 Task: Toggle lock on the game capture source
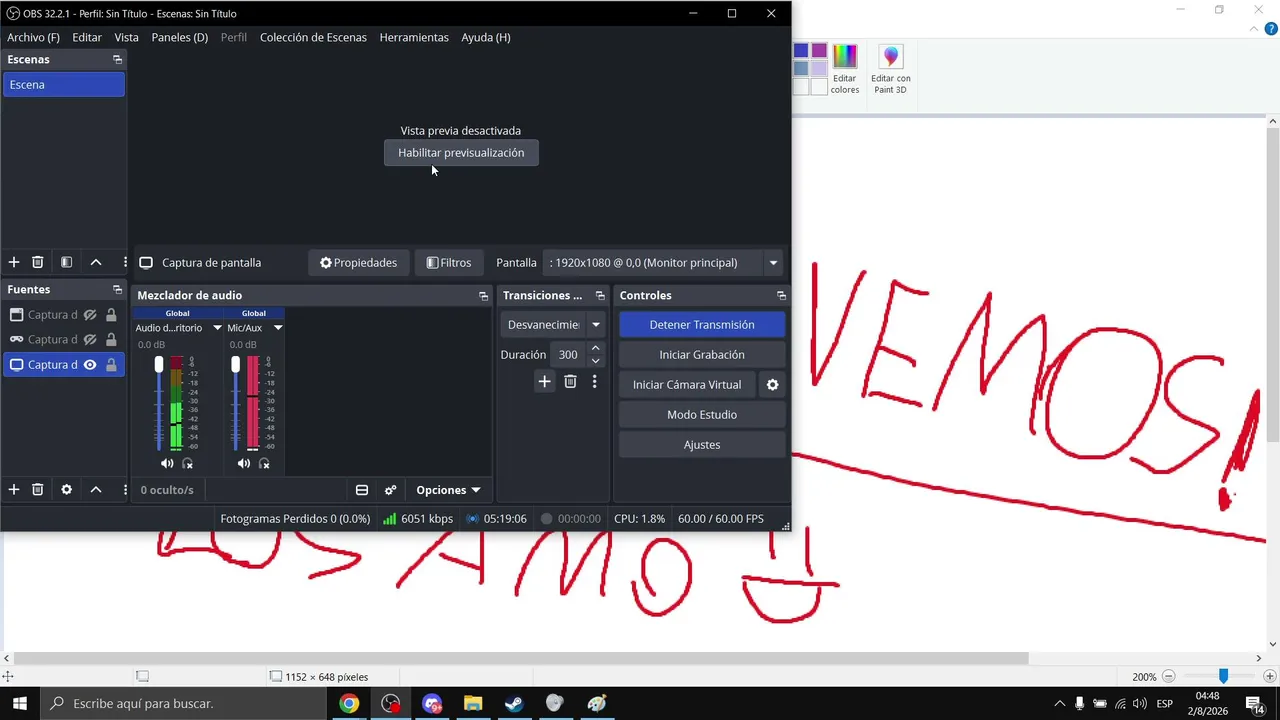coord(111,340)
